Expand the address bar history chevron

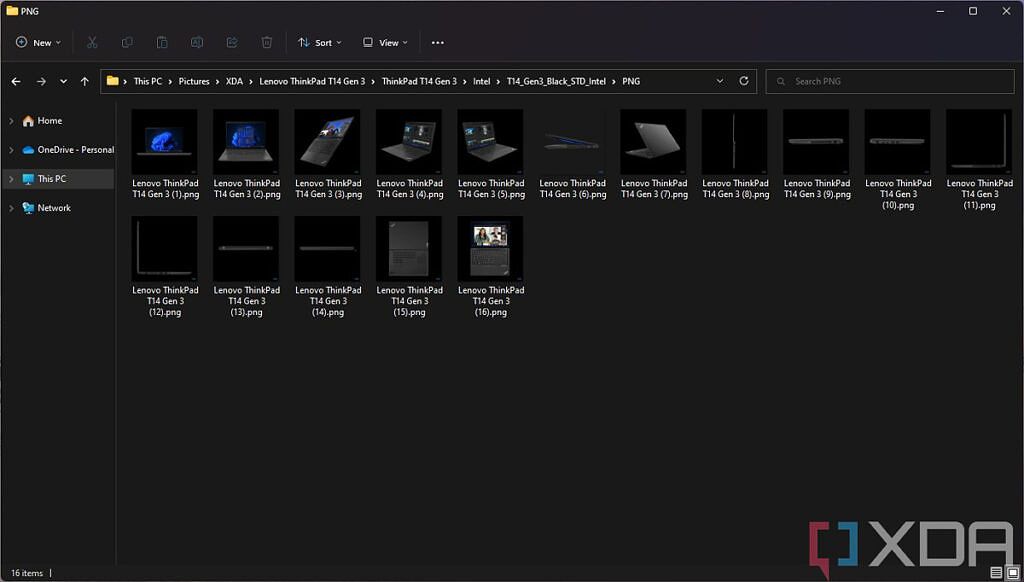(x=718, y=81)
